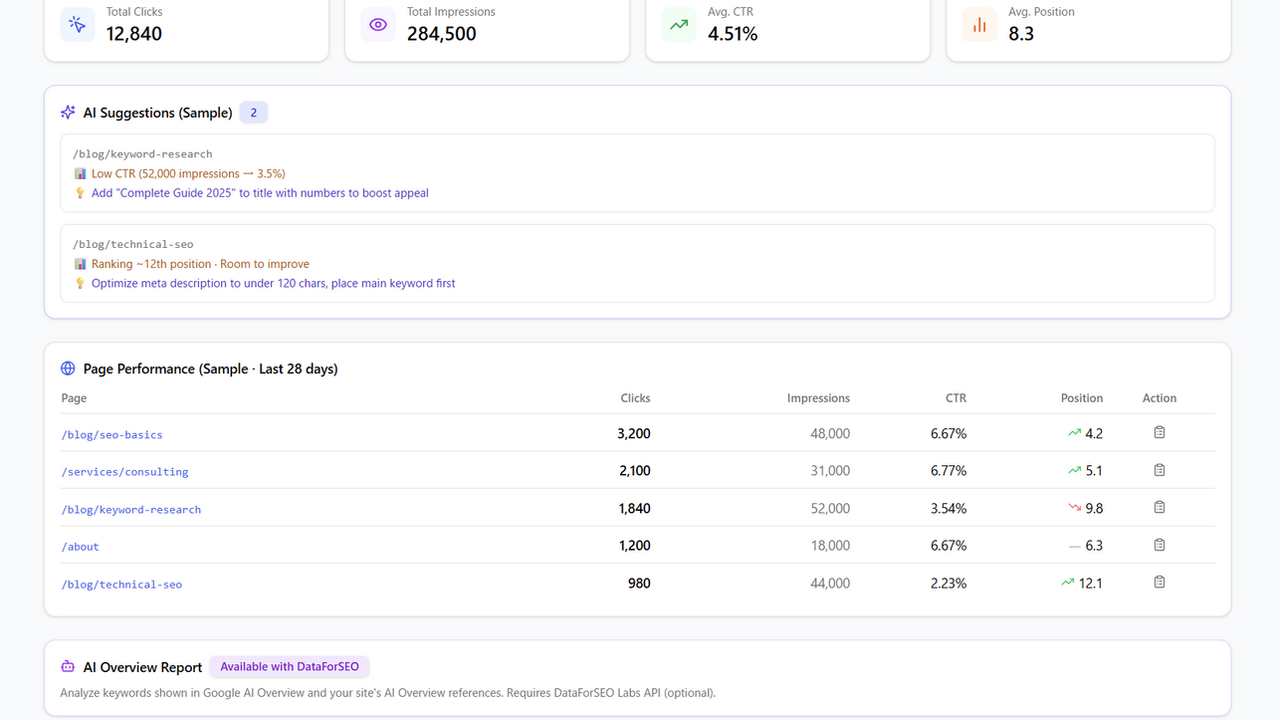1280x720 pixels.
Task: Click upward trend icon next to 4.2
Action: [x=1074, y=433]
